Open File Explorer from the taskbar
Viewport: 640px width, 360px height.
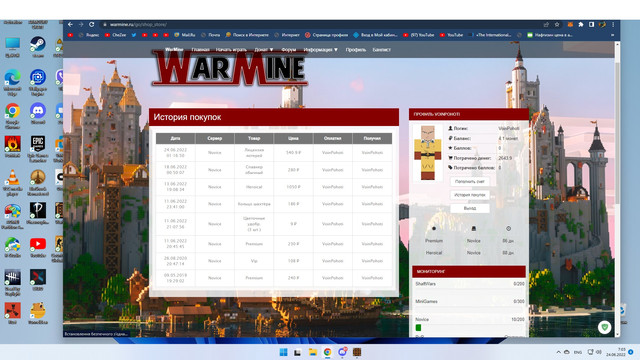pyautogui.click(x=313, y=352)
